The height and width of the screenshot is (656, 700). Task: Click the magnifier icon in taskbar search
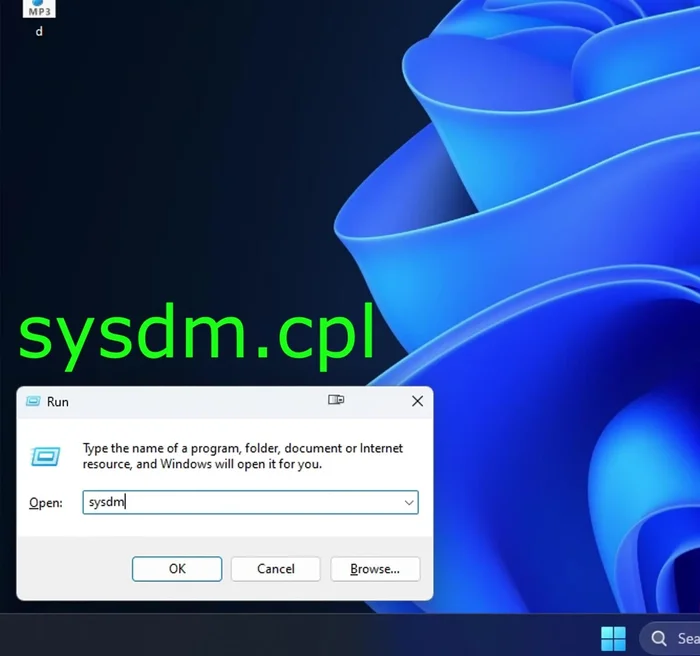pos(659,637)
